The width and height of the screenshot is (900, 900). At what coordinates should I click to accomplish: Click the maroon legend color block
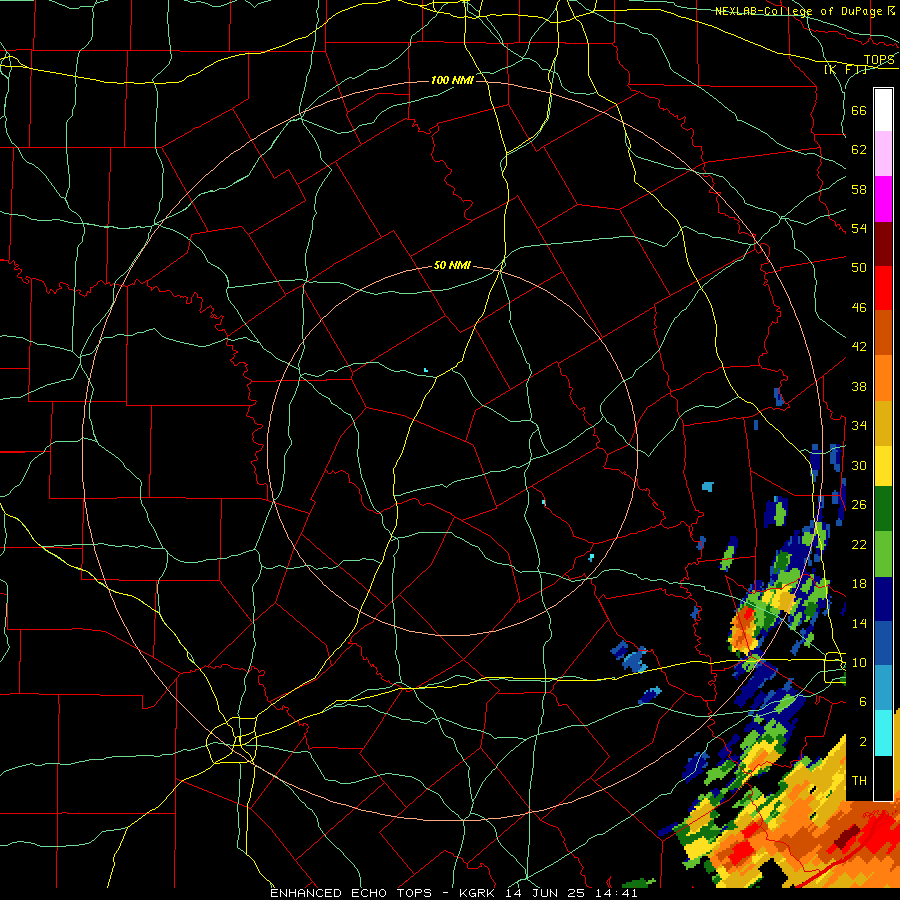pos(883,243)
